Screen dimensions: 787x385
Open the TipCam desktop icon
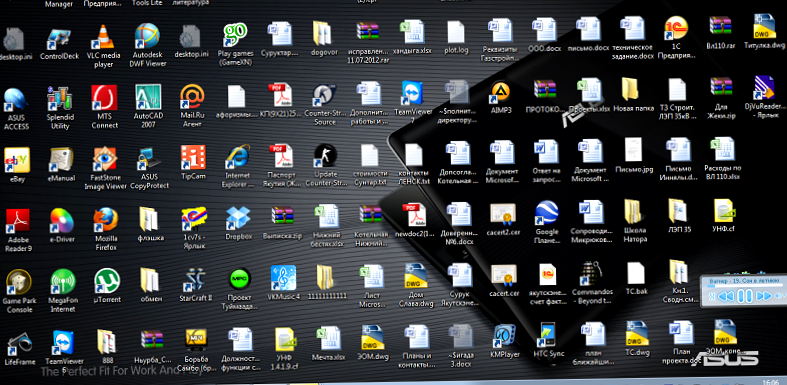point(193,164)
